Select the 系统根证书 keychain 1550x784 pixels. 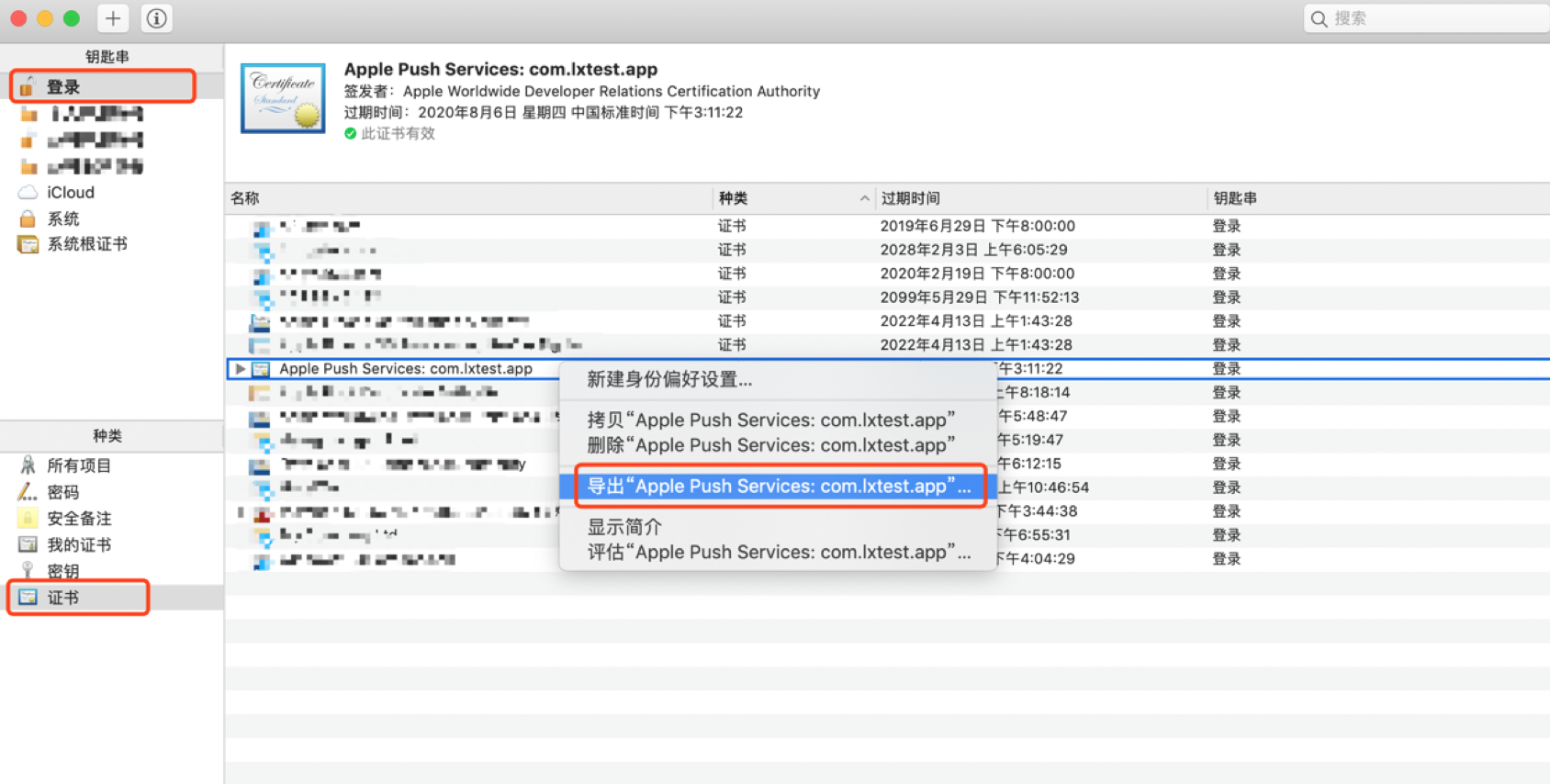pyautogui.click(x=87, y=244)
